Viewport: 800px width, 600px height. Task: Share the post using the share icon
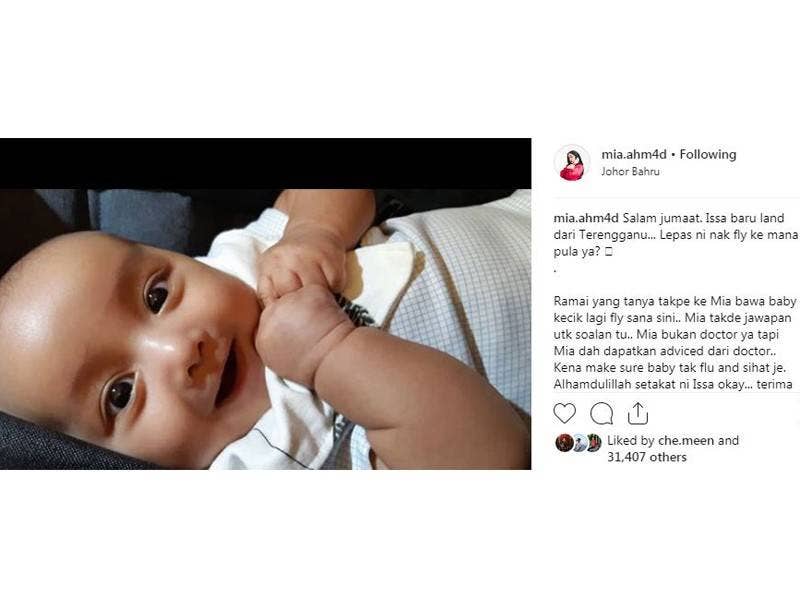tap(638, 413)
